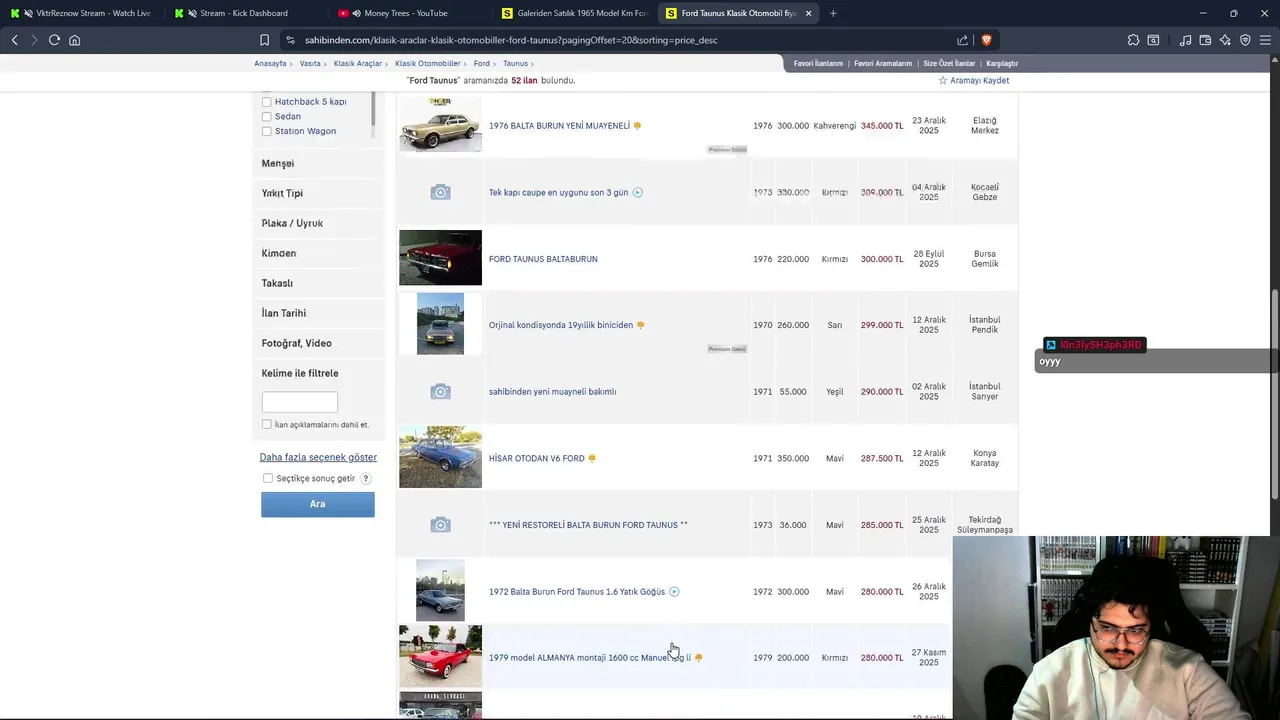The image size is (1280, 720).
Task: Switch to the Stream - Kick Dashboard tab
Action: click(x=247, y=13)
